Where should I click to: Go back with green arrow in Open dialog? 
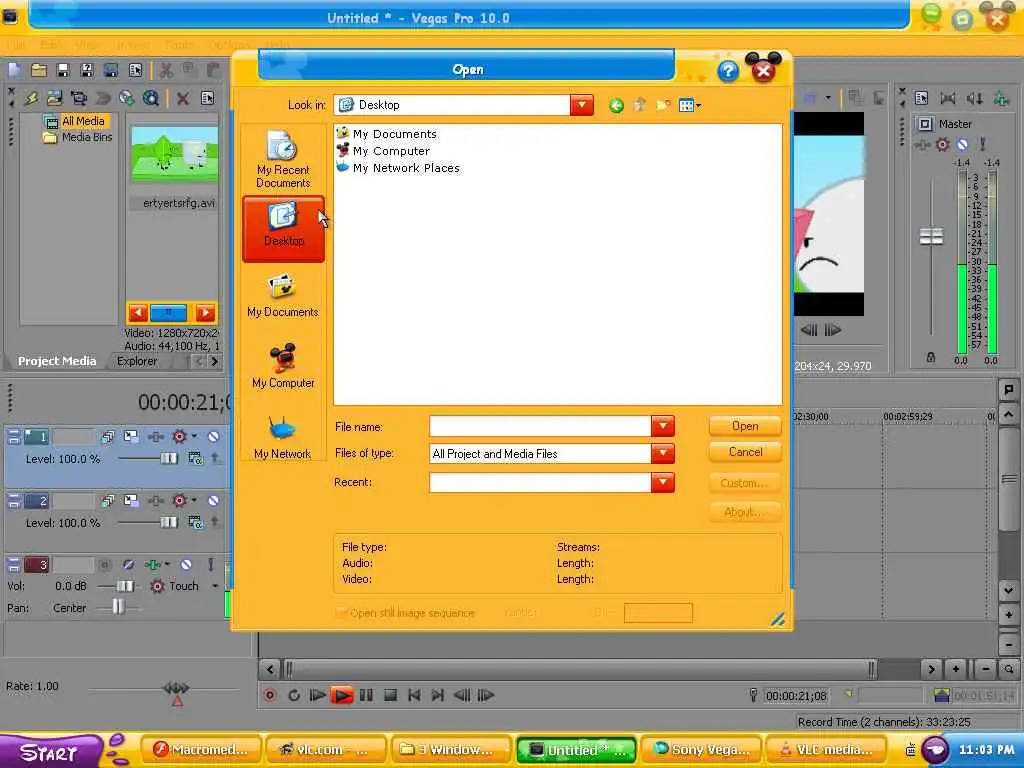coord(616,105)
